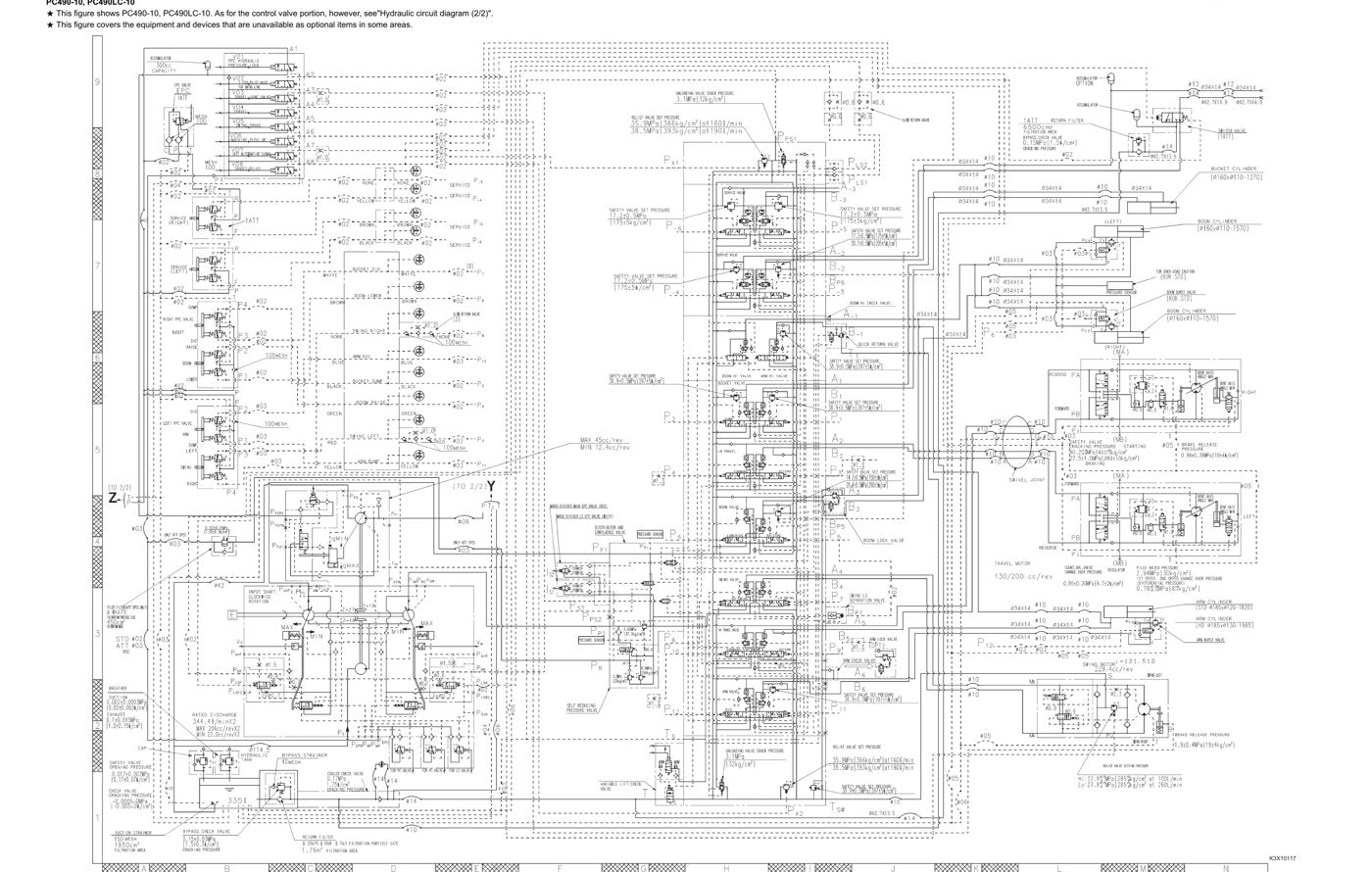Click the bold Y connector marker
This screenshot has width=1372, height=872.
[492, 487]
